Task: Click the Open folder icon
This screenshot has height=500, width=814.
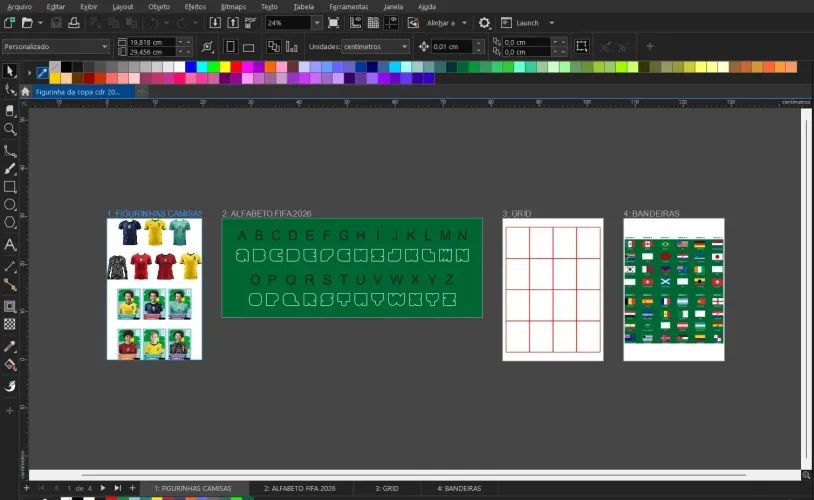Action: click(x=27, y=23)
